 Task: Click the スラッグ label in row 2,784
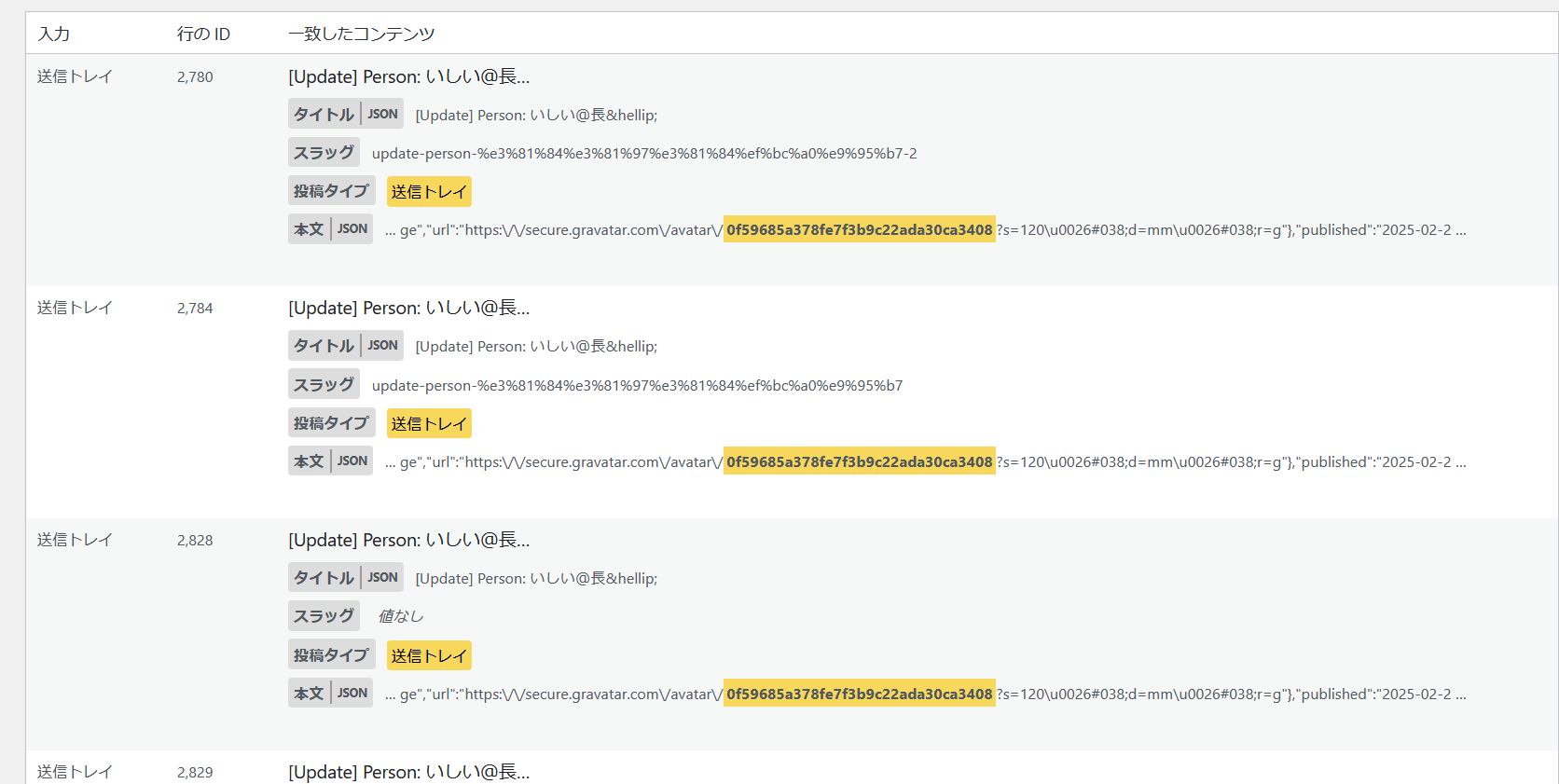point(324,384)
